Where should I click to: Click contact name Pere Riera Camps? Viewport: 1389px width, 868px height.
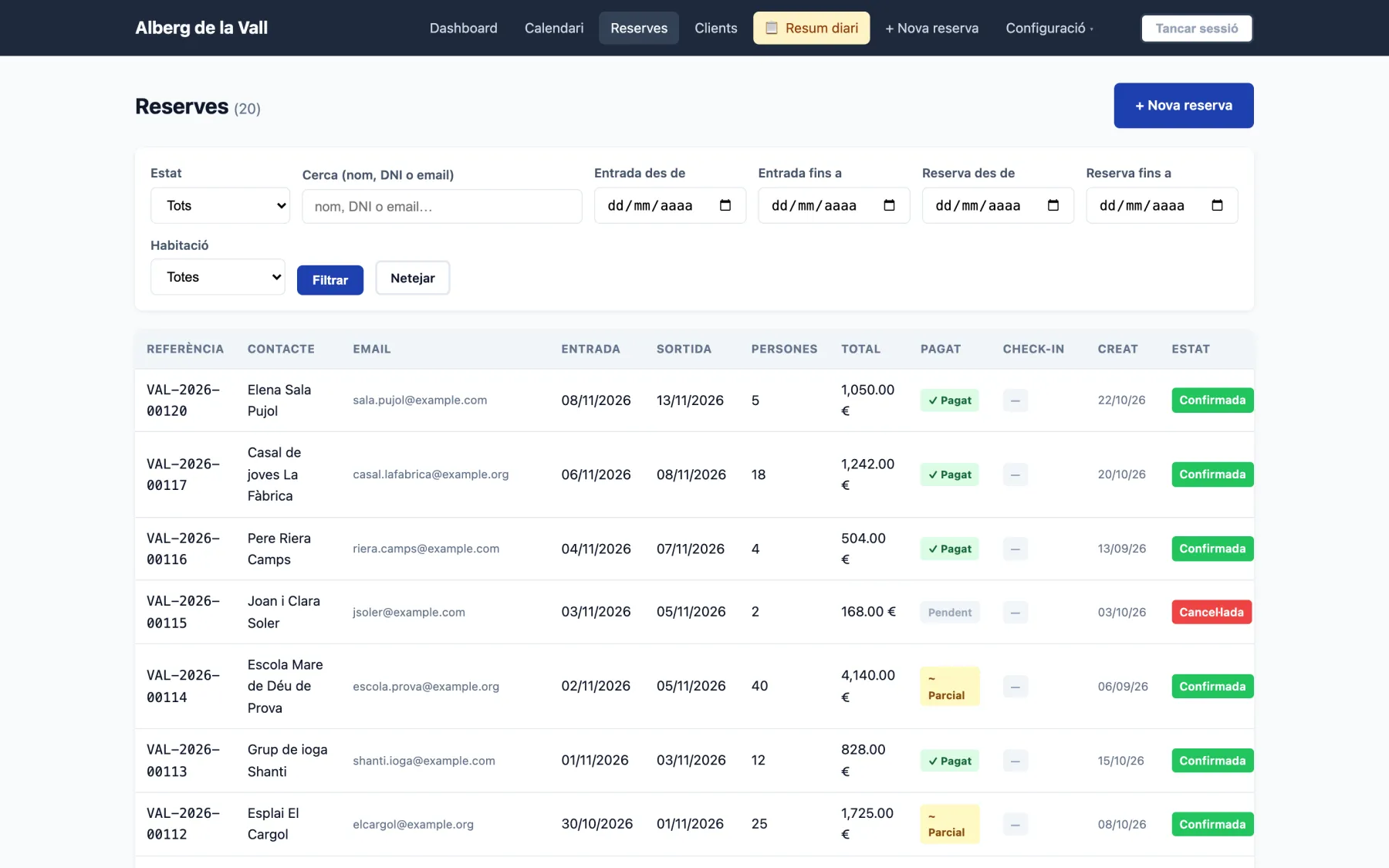(279, 549)
